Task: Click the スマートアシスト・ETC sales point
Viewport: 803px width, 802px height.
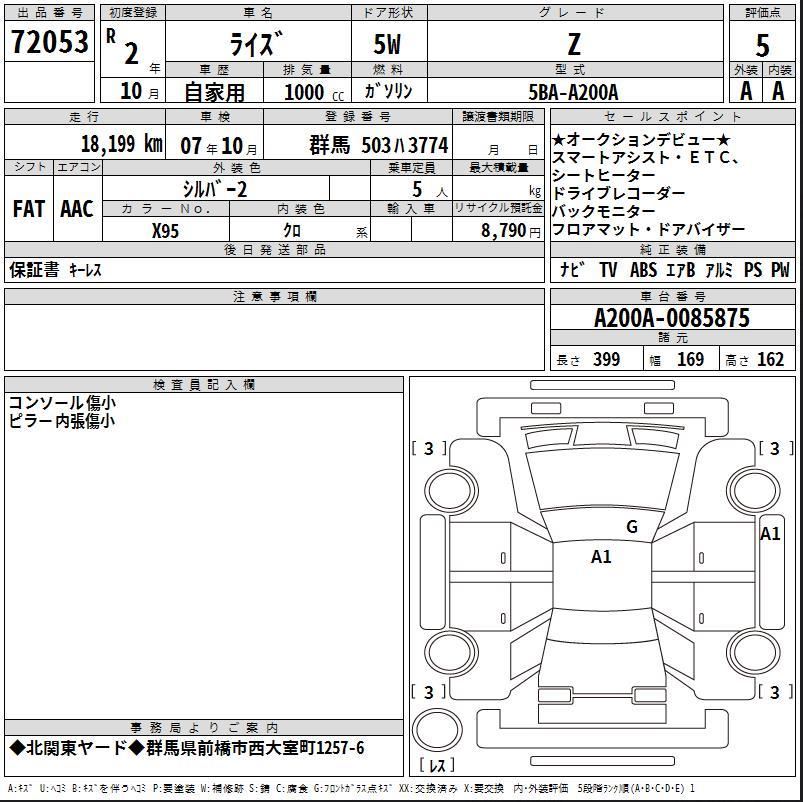Action: 645,158
